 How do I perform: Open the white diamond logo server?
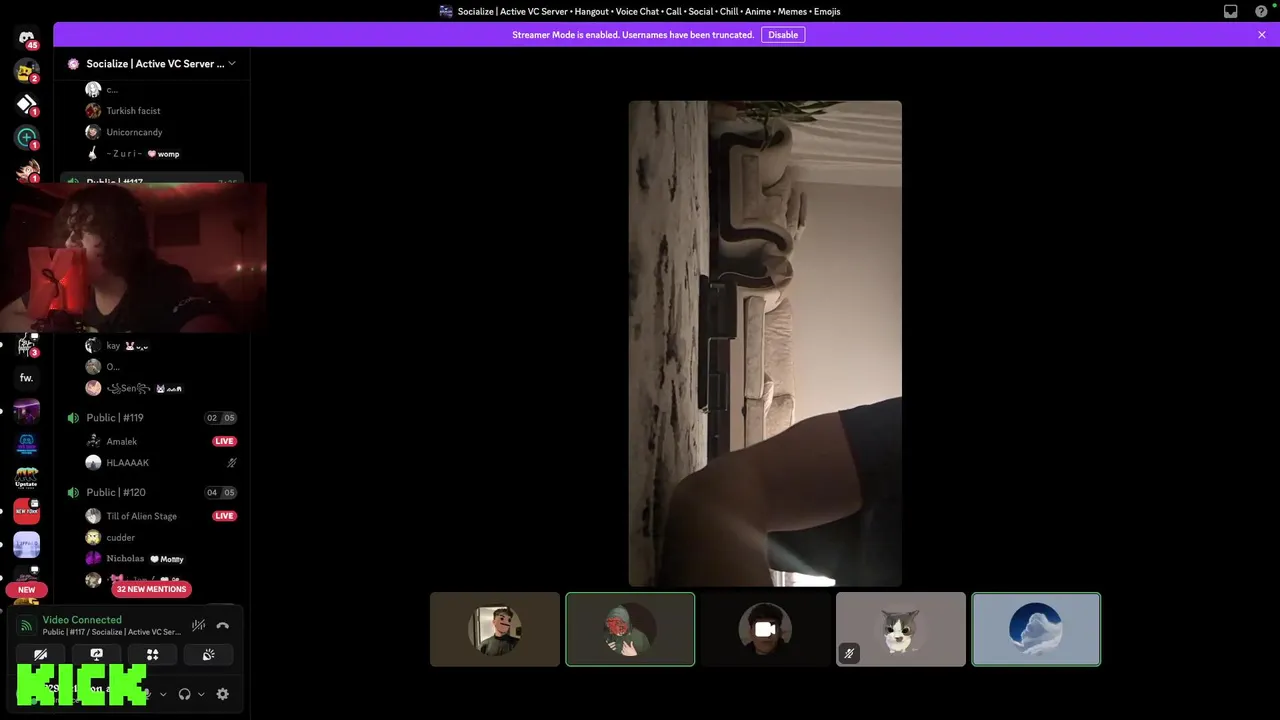point(27,104)
